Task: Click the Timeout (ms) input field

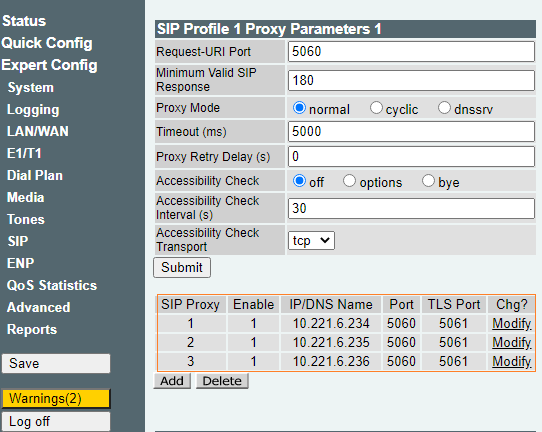Action: [411, 131]
